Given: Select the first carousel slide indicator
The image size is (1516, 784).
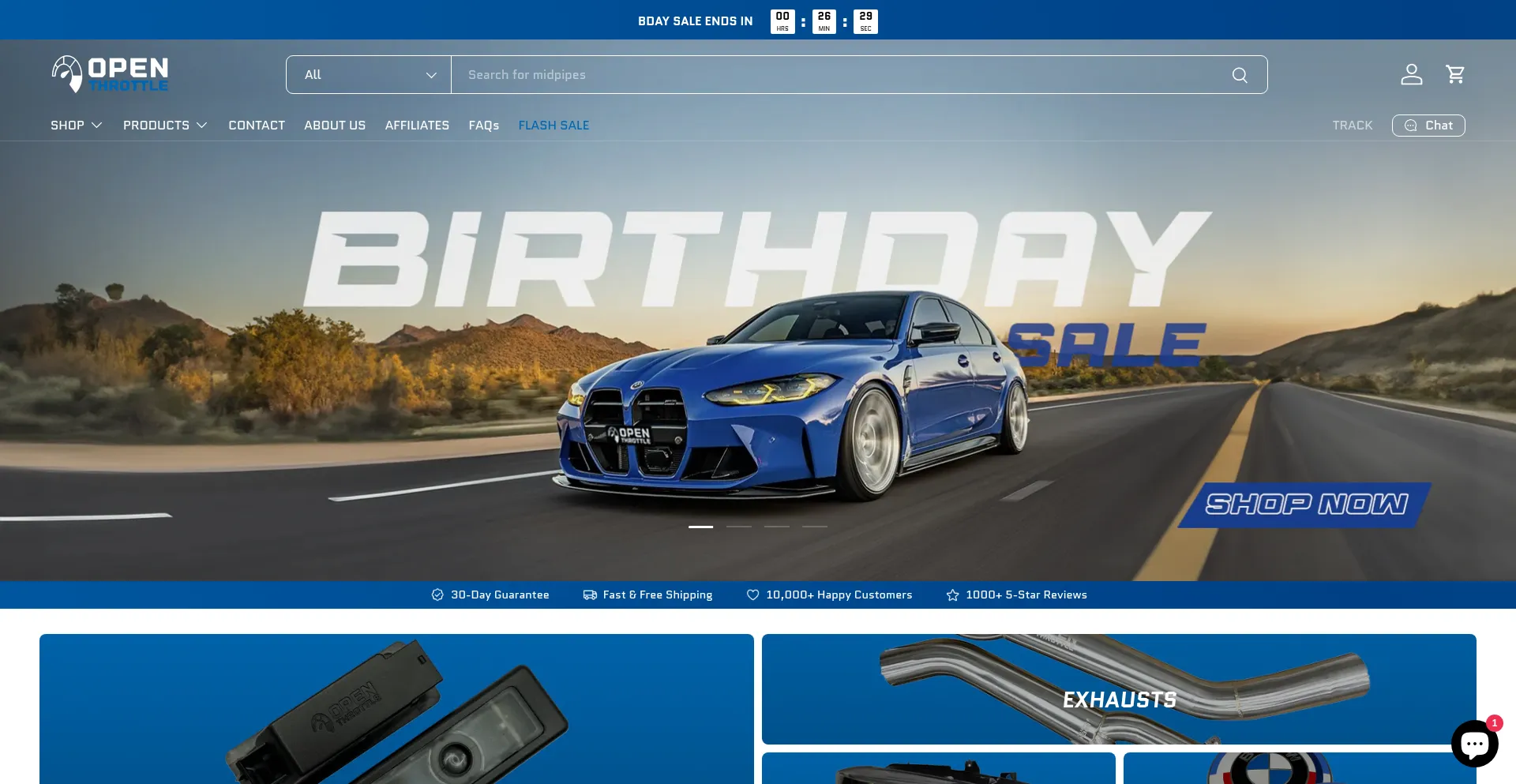Looking at the screenshot, I should point(700,527).
